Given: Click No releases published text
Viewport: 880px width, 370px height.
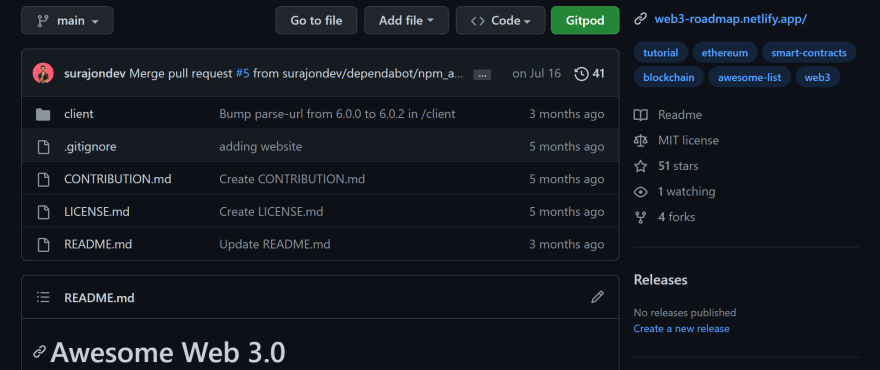Looking at the screenshot, I should pos(685,313).
